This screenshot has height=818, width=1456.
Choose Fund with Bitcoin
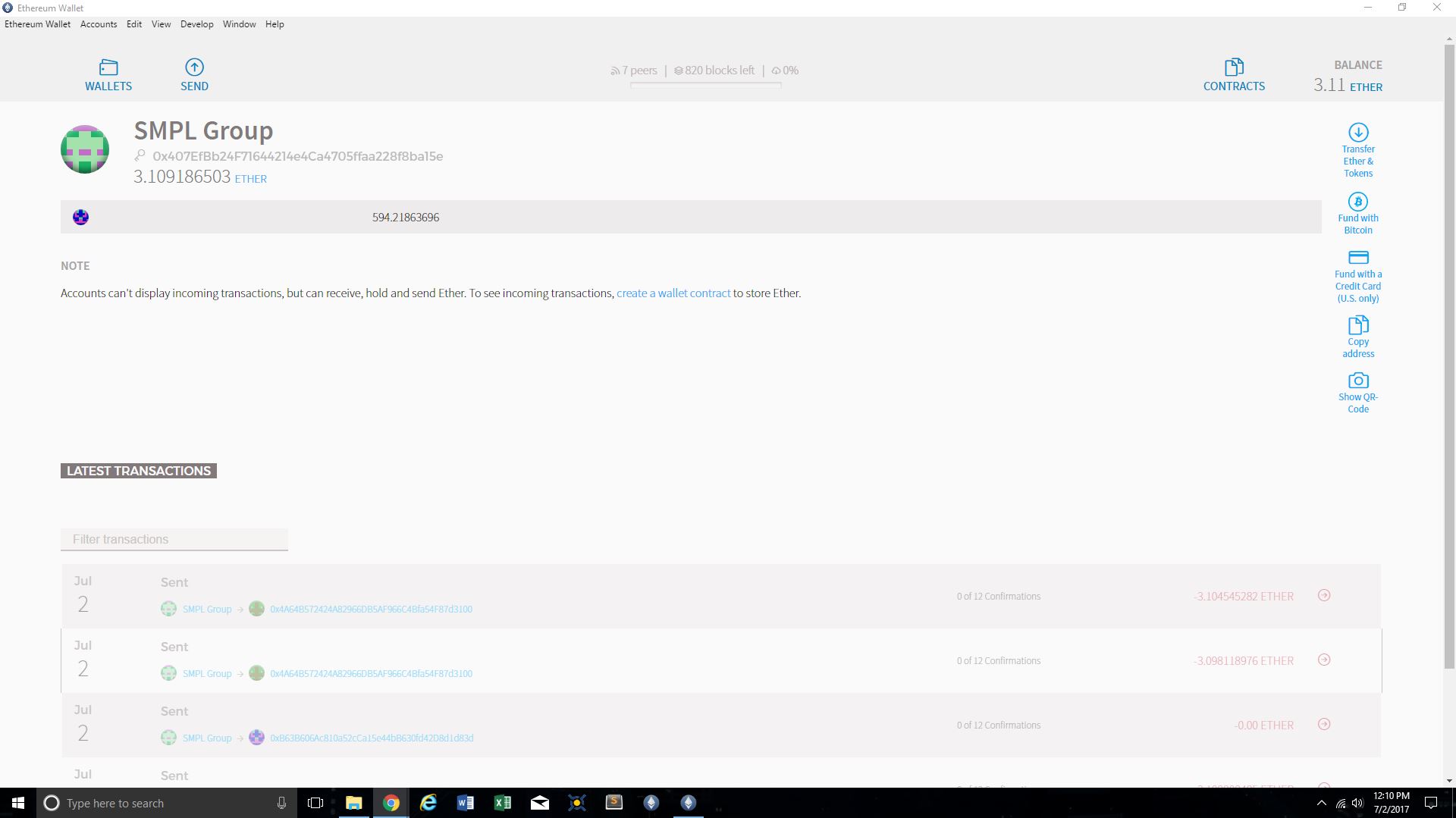pos(1358,214)
